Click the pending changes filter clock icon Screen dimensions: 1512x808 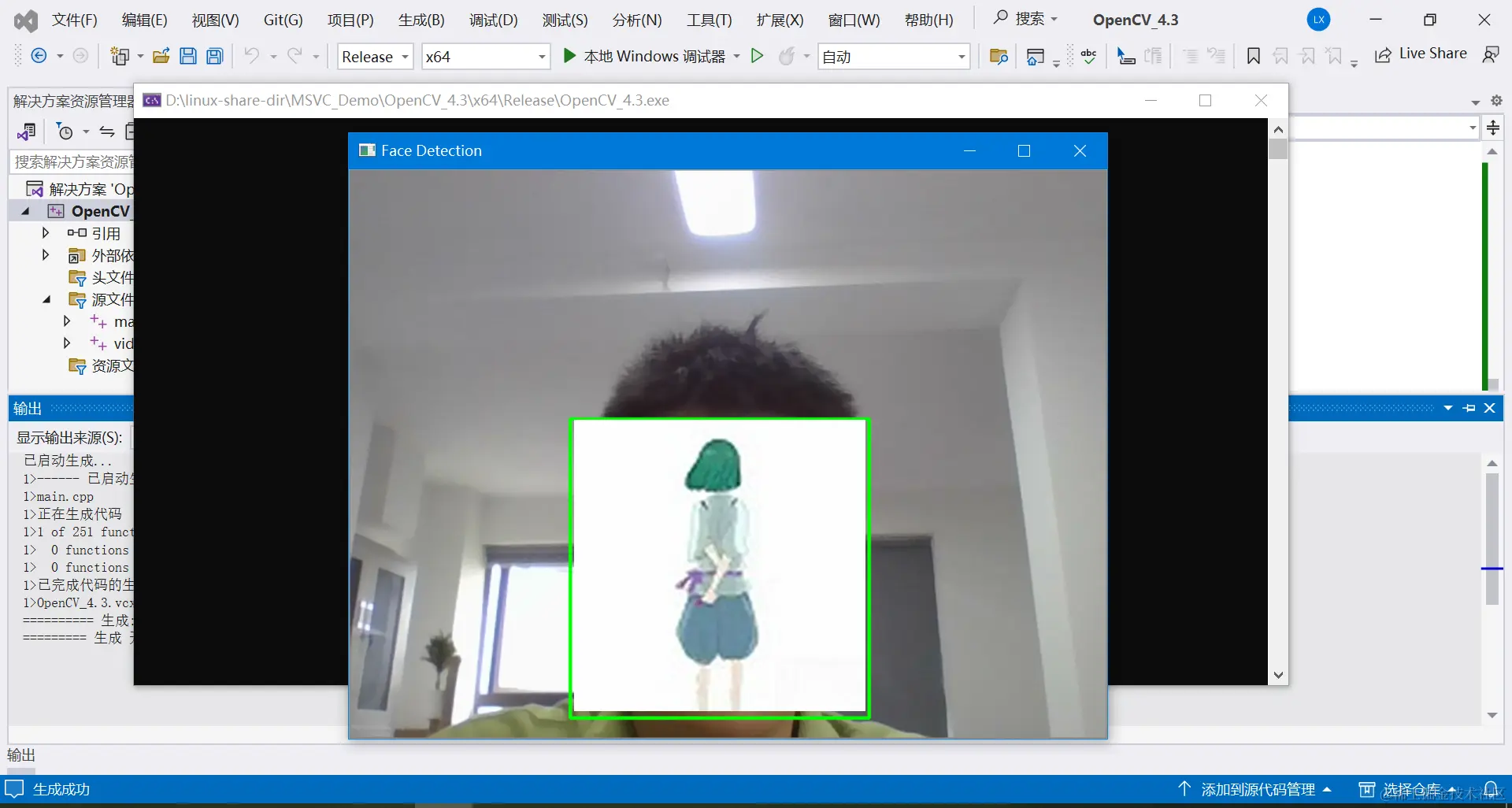[65, 132]
